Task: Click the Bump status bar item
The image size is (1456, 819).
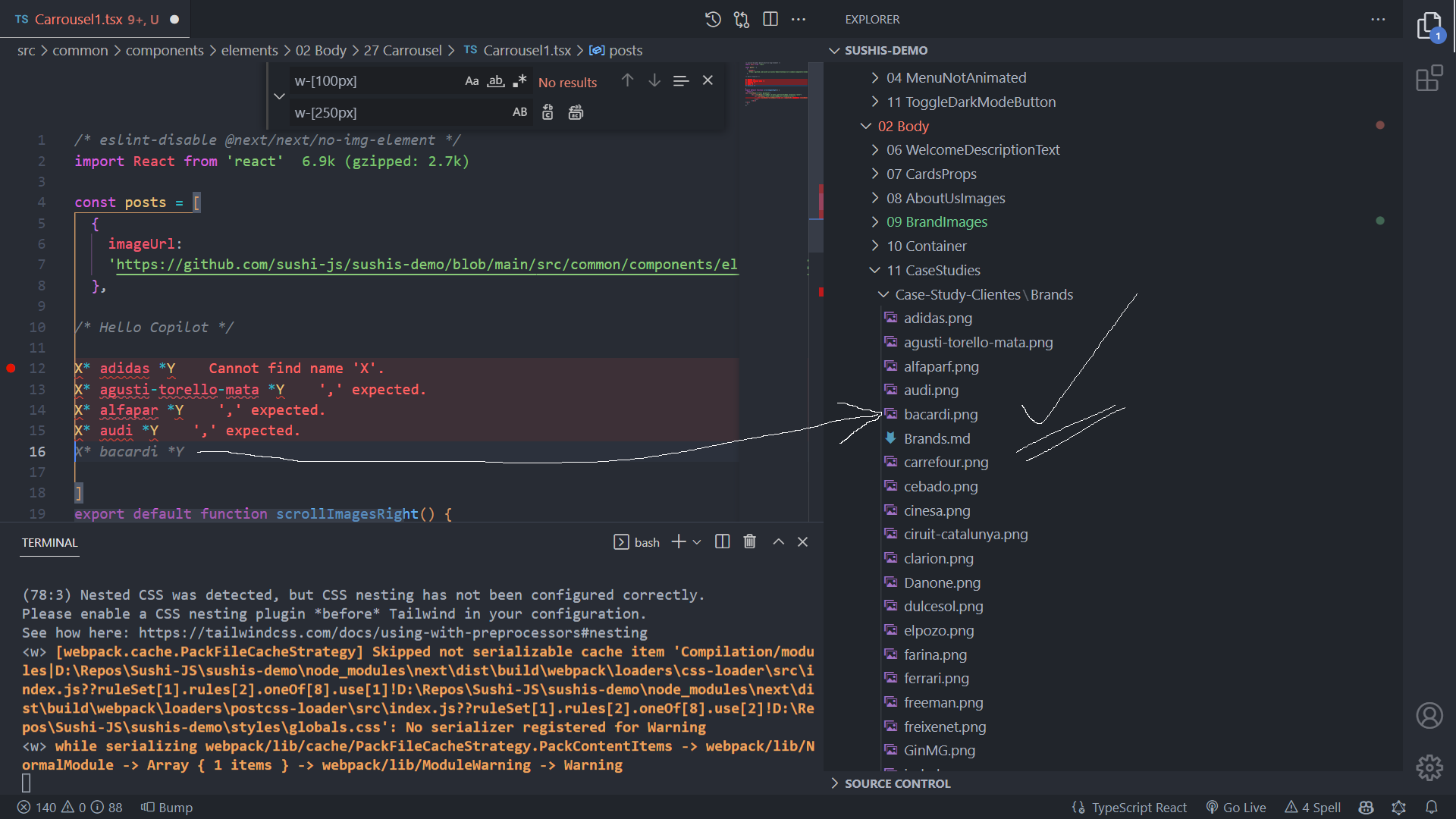Action: point(167,808)
